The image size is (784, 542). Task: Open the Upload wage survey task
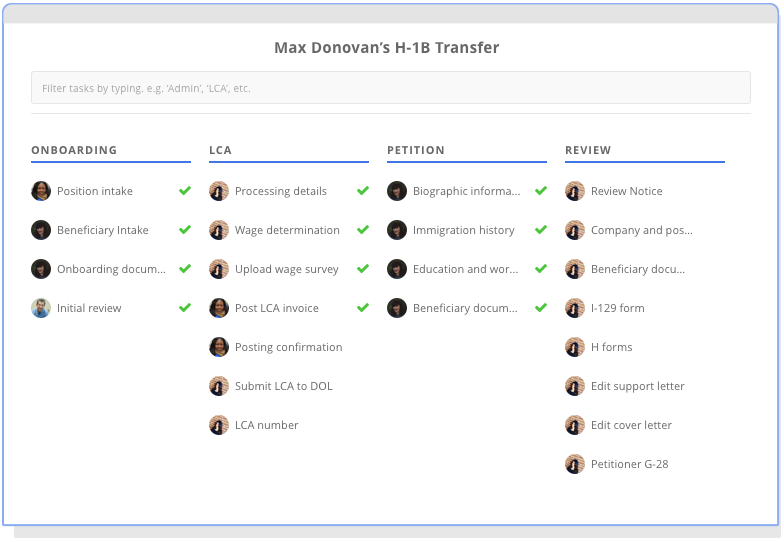coord(286,269)
